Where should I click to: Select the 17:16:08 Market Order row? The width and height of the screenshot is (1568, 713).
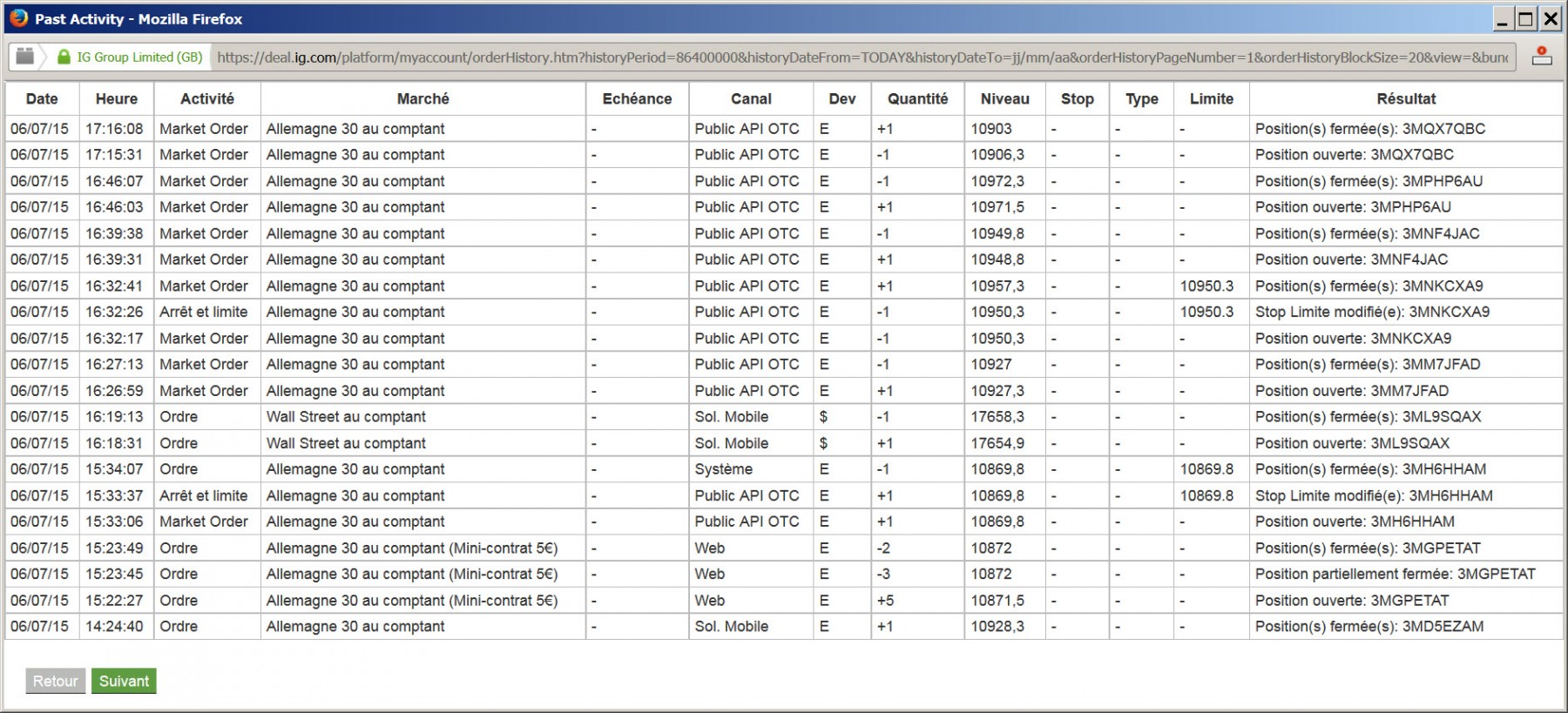pos(784,129)
